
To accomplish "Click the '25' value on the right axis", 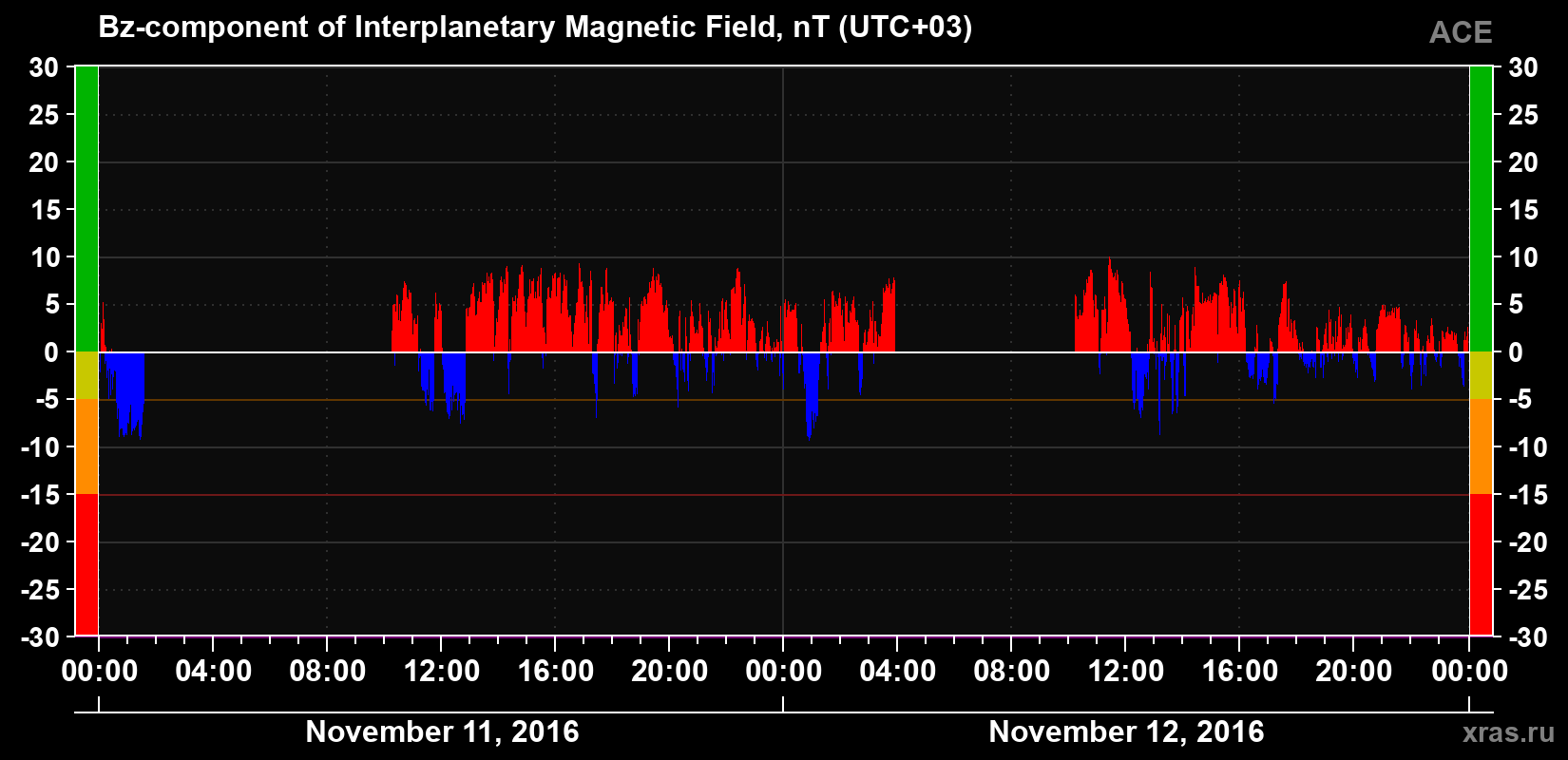I will 1523,115.
